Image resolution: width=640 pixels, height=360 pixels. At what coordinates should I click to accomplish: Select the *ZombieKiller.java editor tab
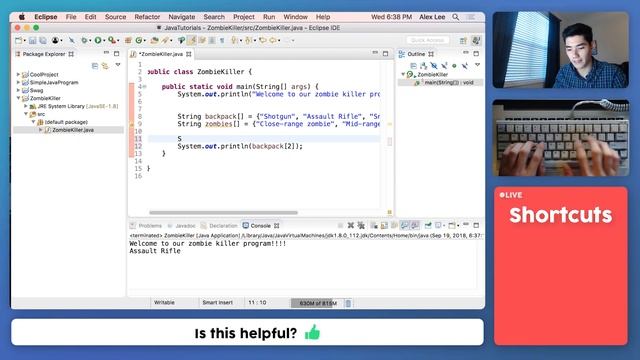point(161,54)
